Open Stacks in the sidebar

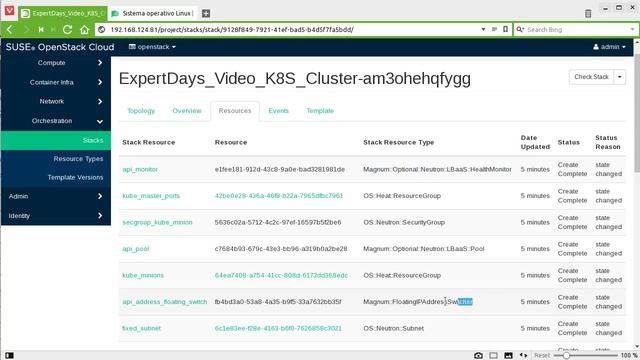coord(56,140)
